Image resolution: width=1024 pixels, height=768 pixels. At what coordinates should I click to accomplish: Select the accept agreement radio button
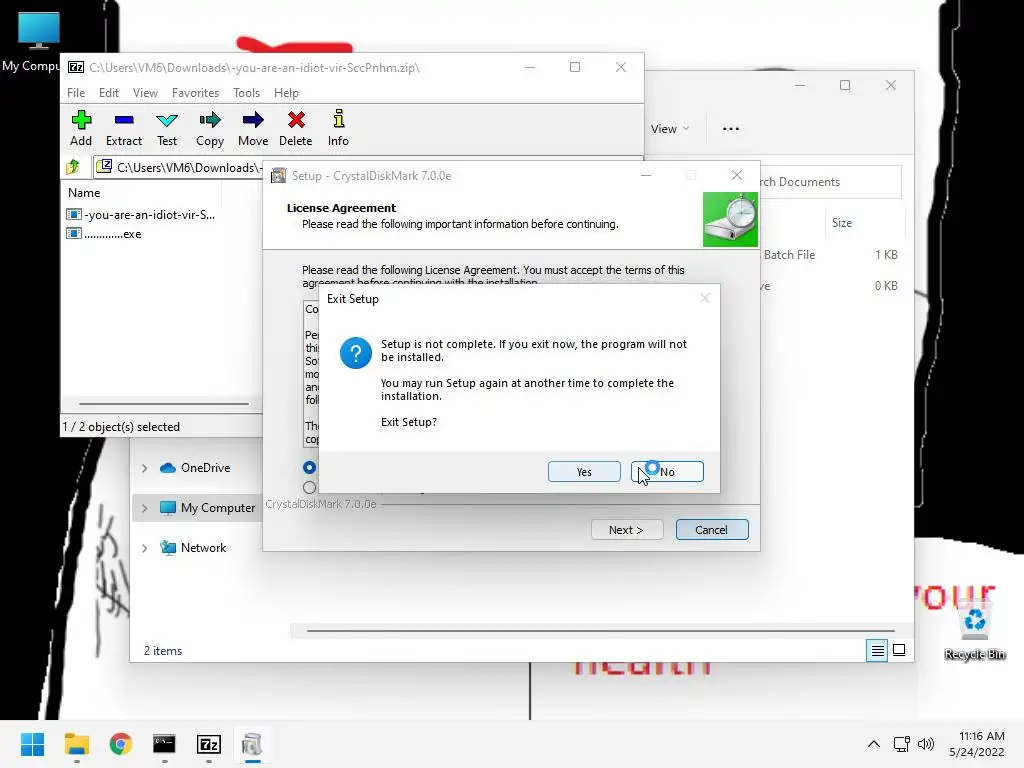click(x=310, y=468)
